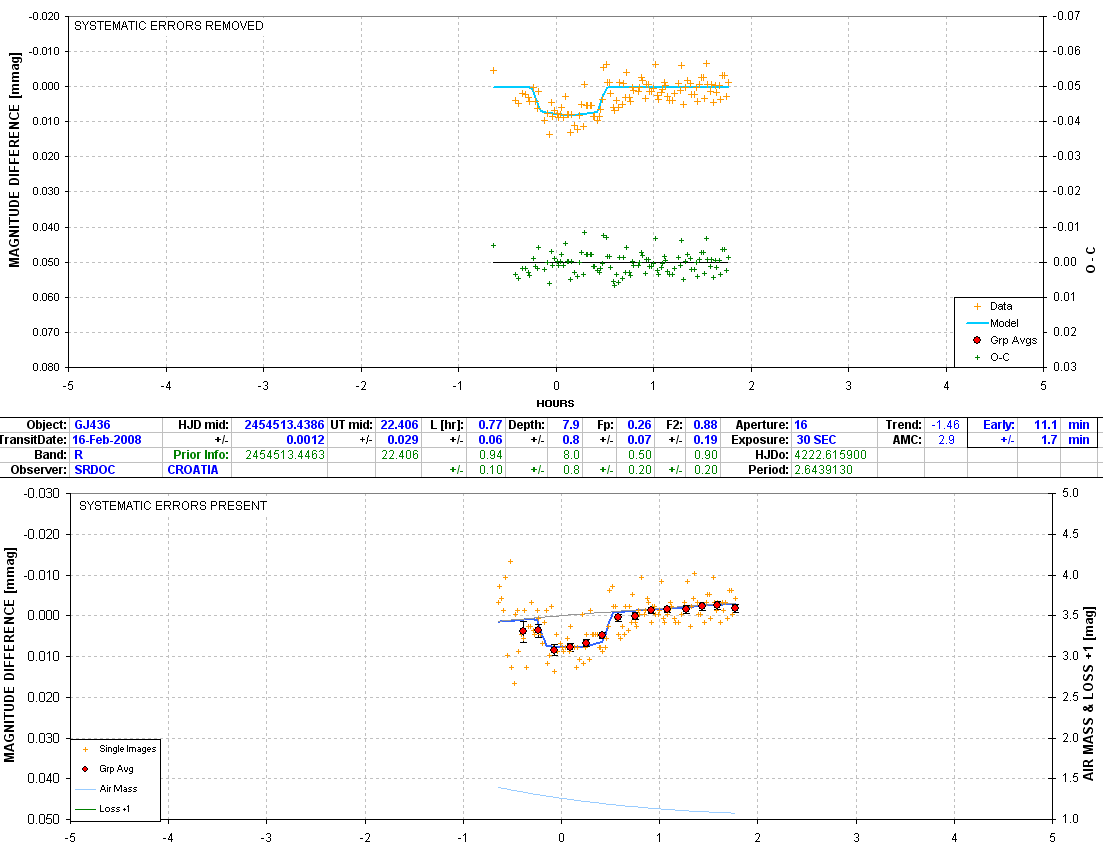This screenshot has width=1103, height=848.
Task: Select the "Band:" label cell
Action: [51, 455]
